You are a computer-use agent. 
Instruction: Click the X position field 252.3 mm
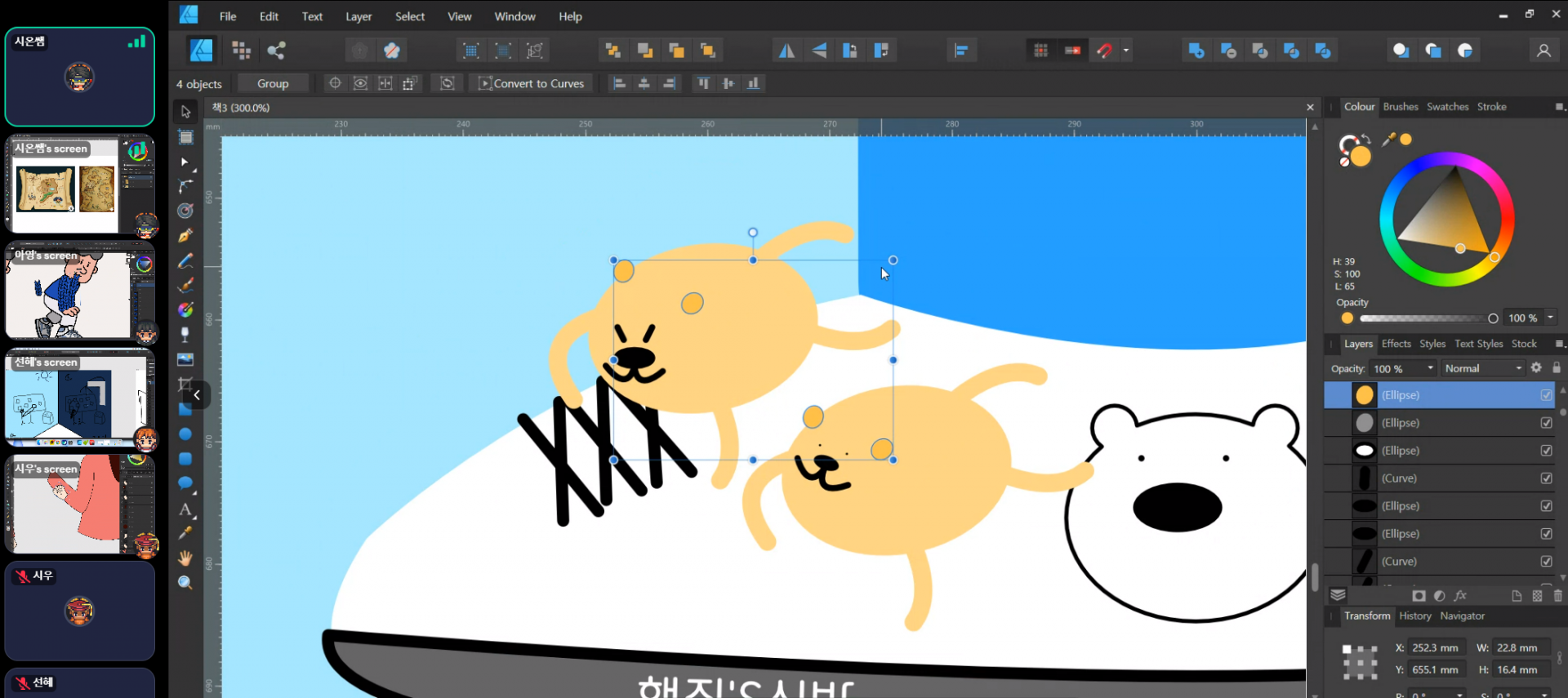(x=1437, y=648)
